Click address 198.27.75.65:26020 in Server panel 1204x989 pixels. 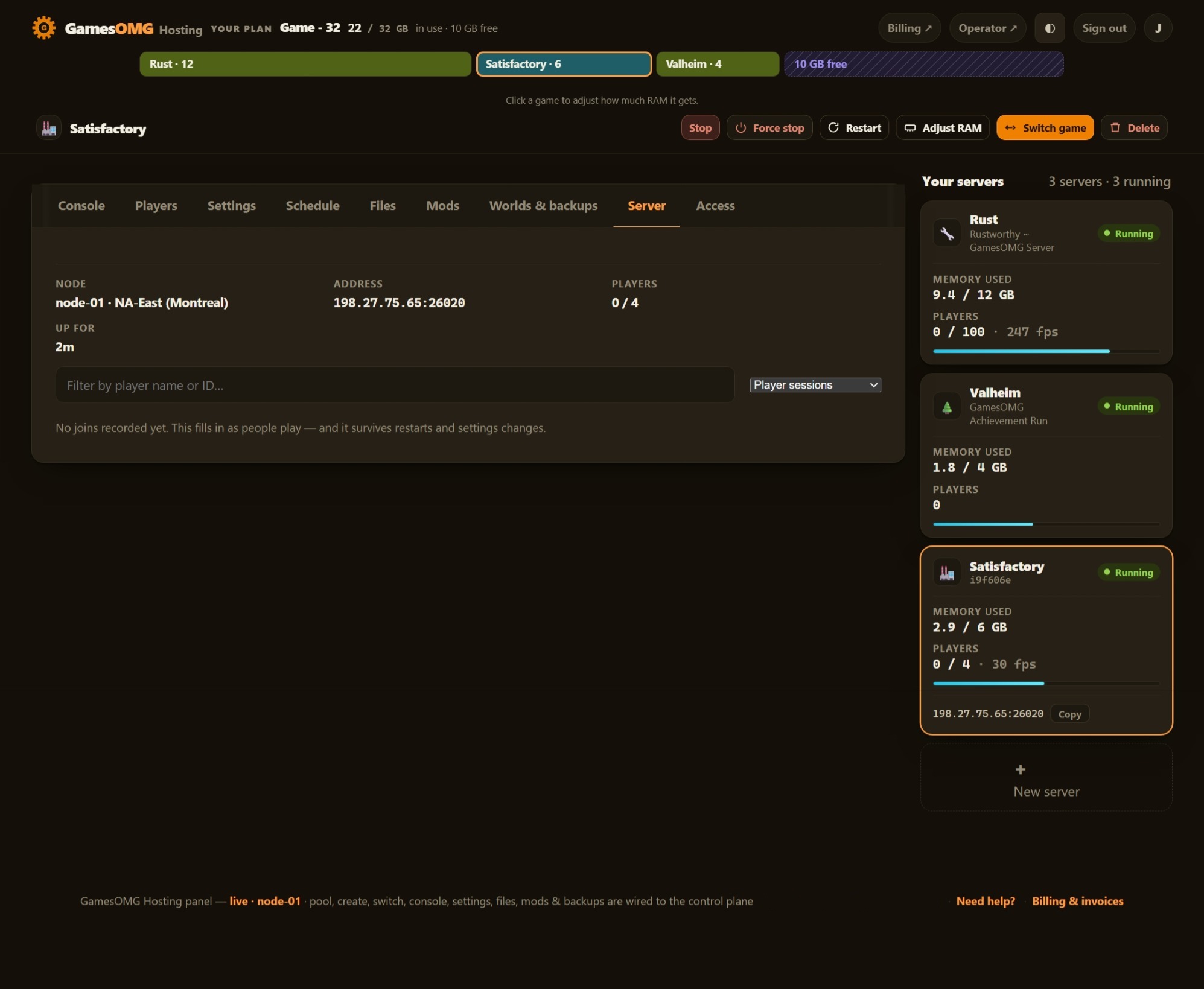pos(399,303)
